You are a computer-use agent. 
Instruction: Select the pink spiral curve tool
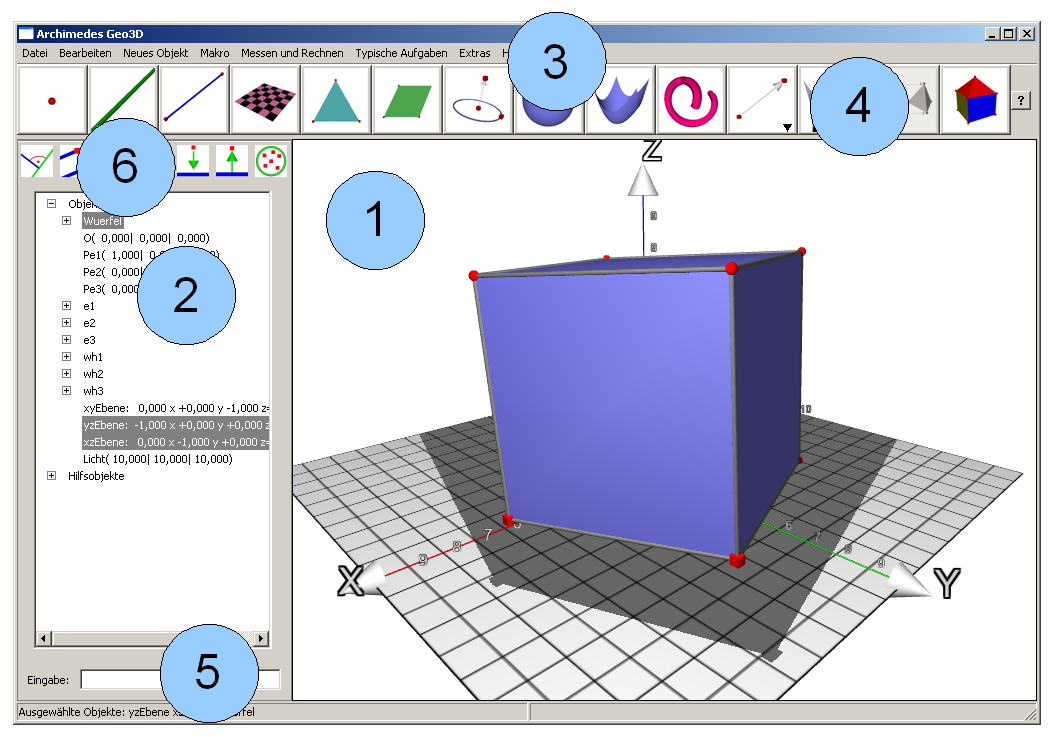pyautogui.click(x=691, y=100)
